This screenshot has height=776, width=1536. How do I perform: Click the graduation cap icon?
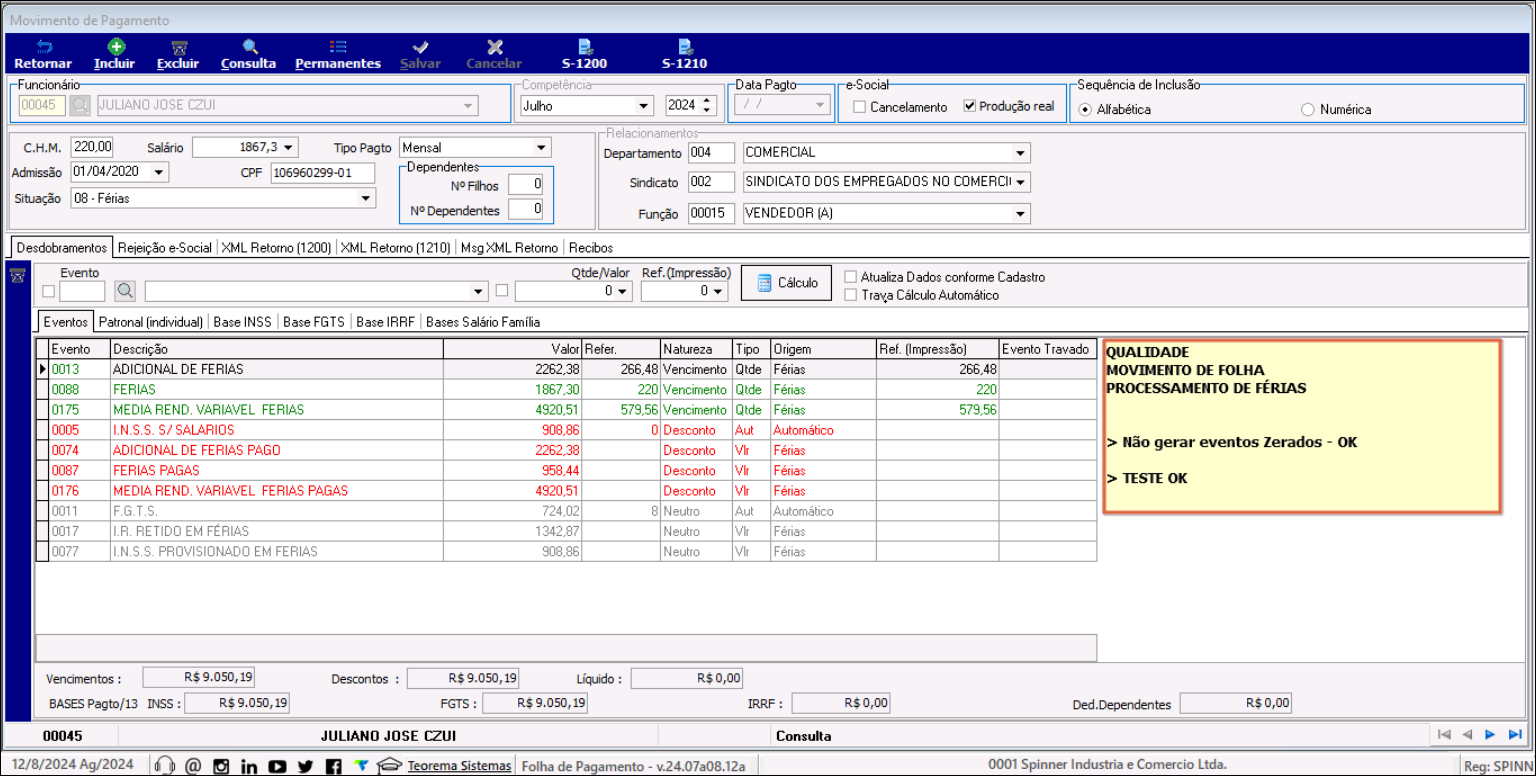(x=390, y=766)
